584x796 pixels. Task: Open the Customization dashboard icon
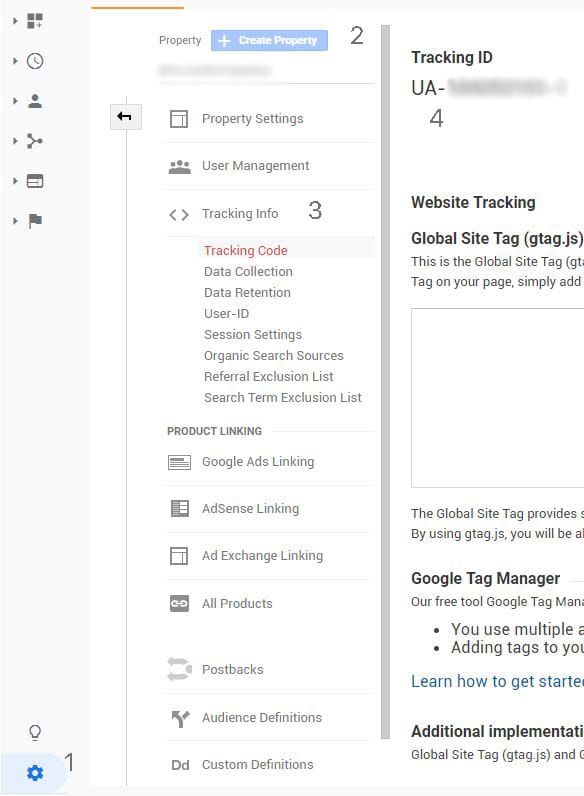coord(35,21)
